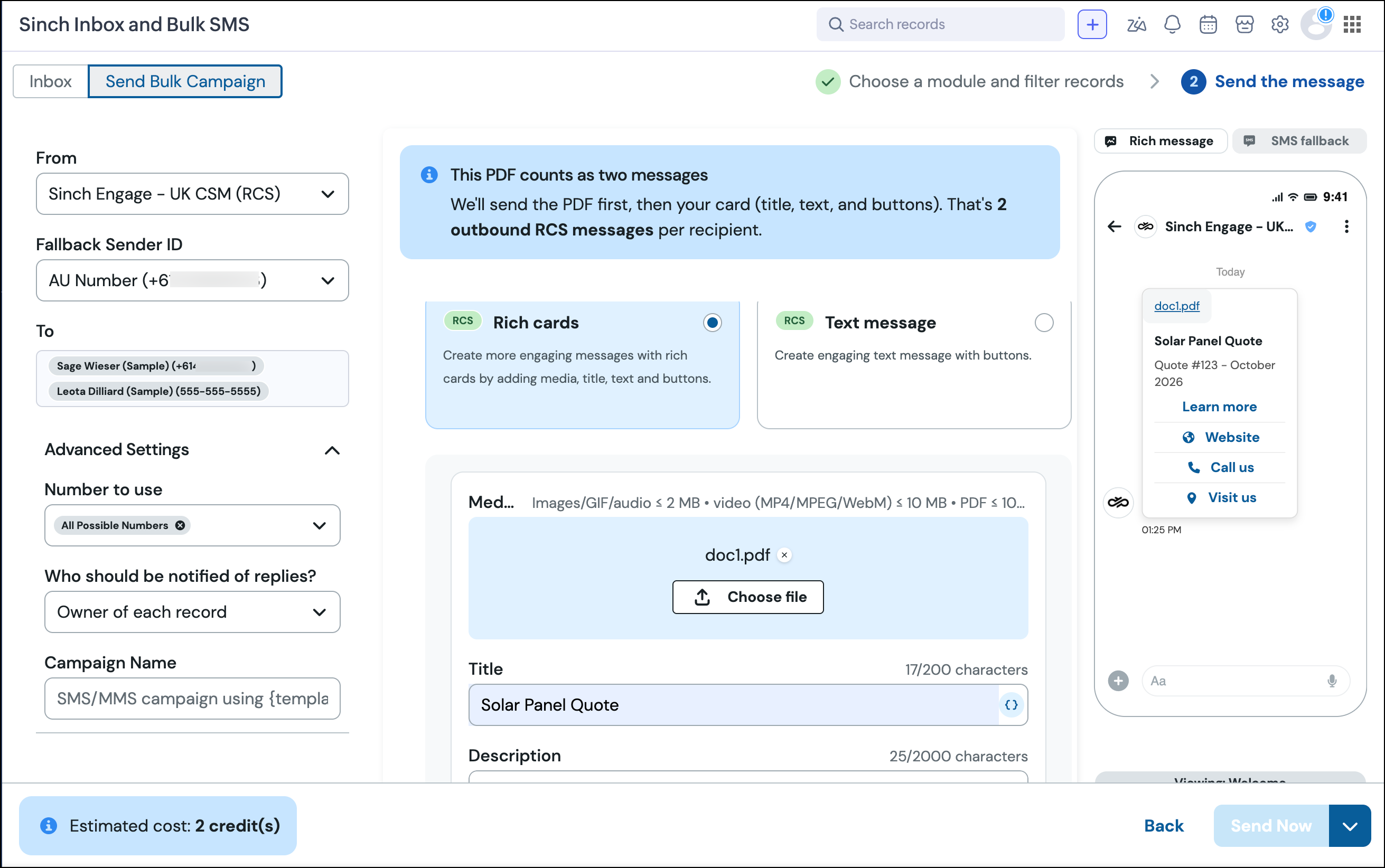Open the calendar icon in header
The image size is (1385, 868).
click(1208, 24)
